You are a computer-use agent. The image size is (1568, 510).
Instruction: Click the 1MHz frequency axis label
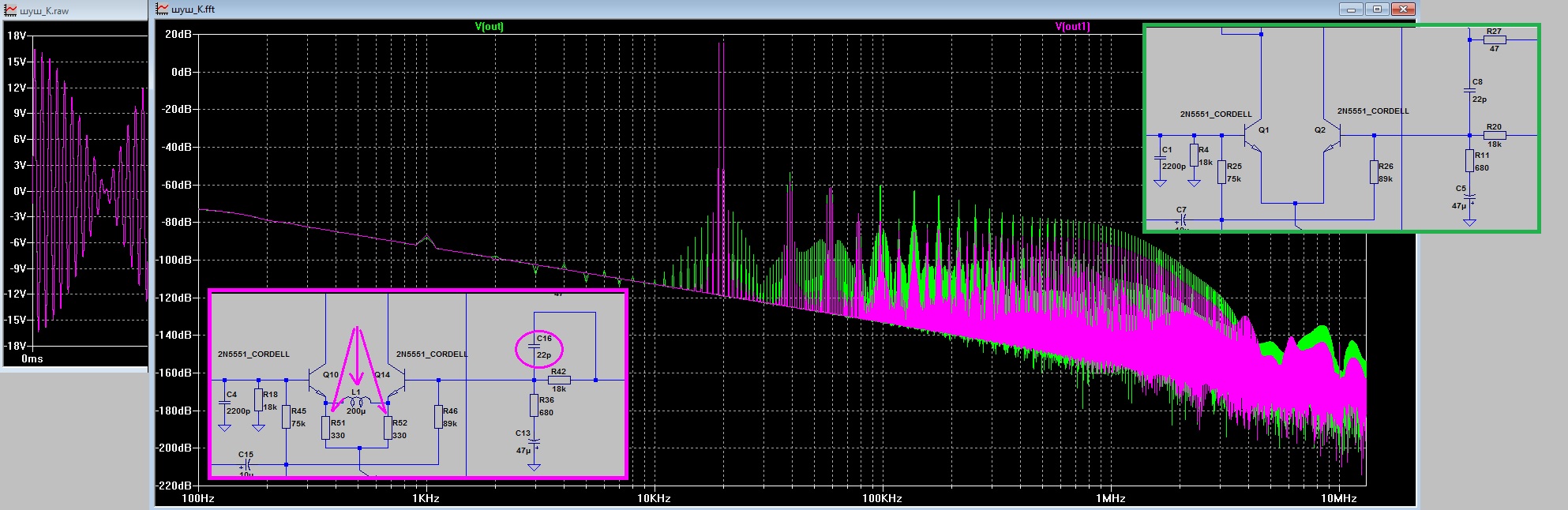pyautogui.click(x=1110, y=498)
